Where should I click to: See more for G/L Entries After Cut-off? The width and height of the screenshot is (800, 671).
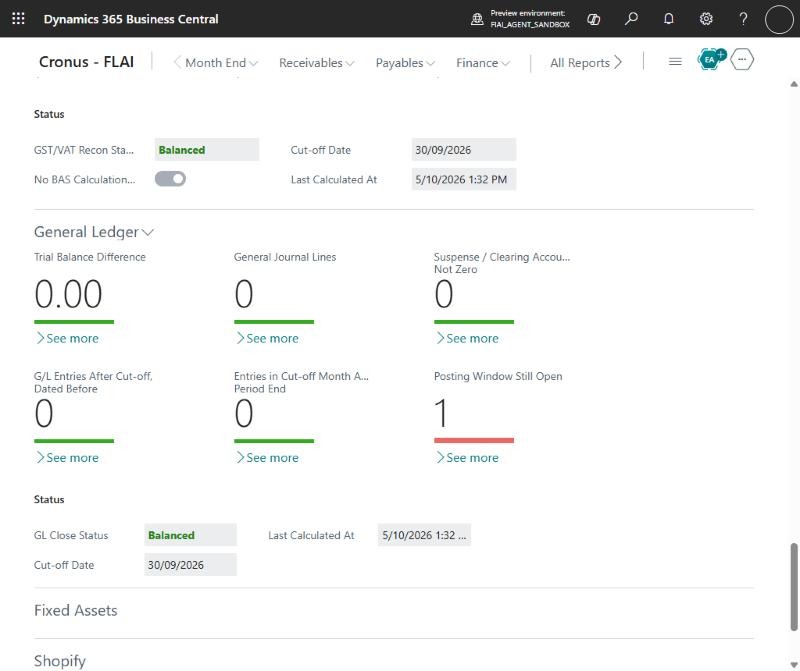coord(67,458)
